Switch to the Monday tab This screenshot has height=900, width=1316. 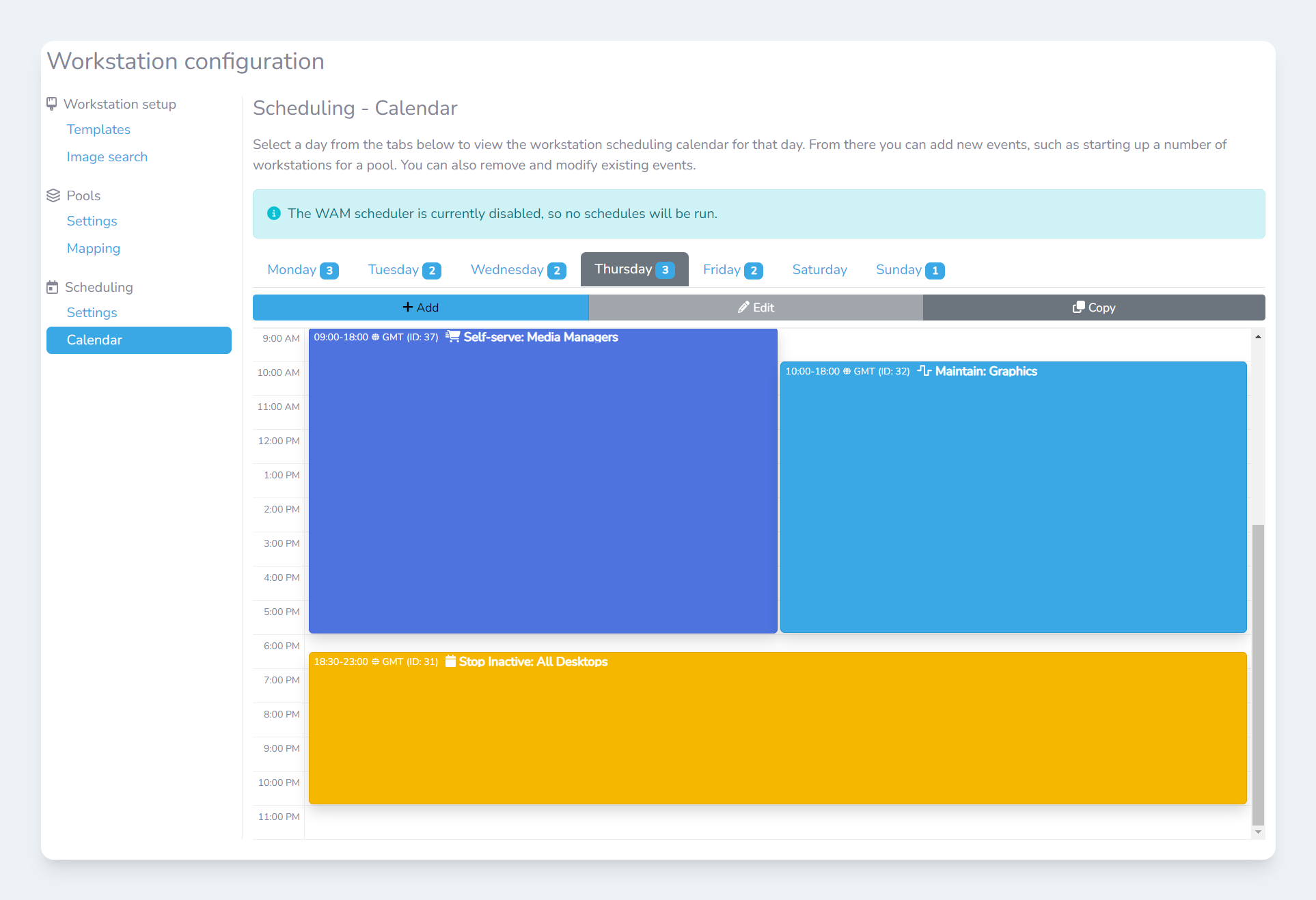pyautogui.click(x=302, y=269)
